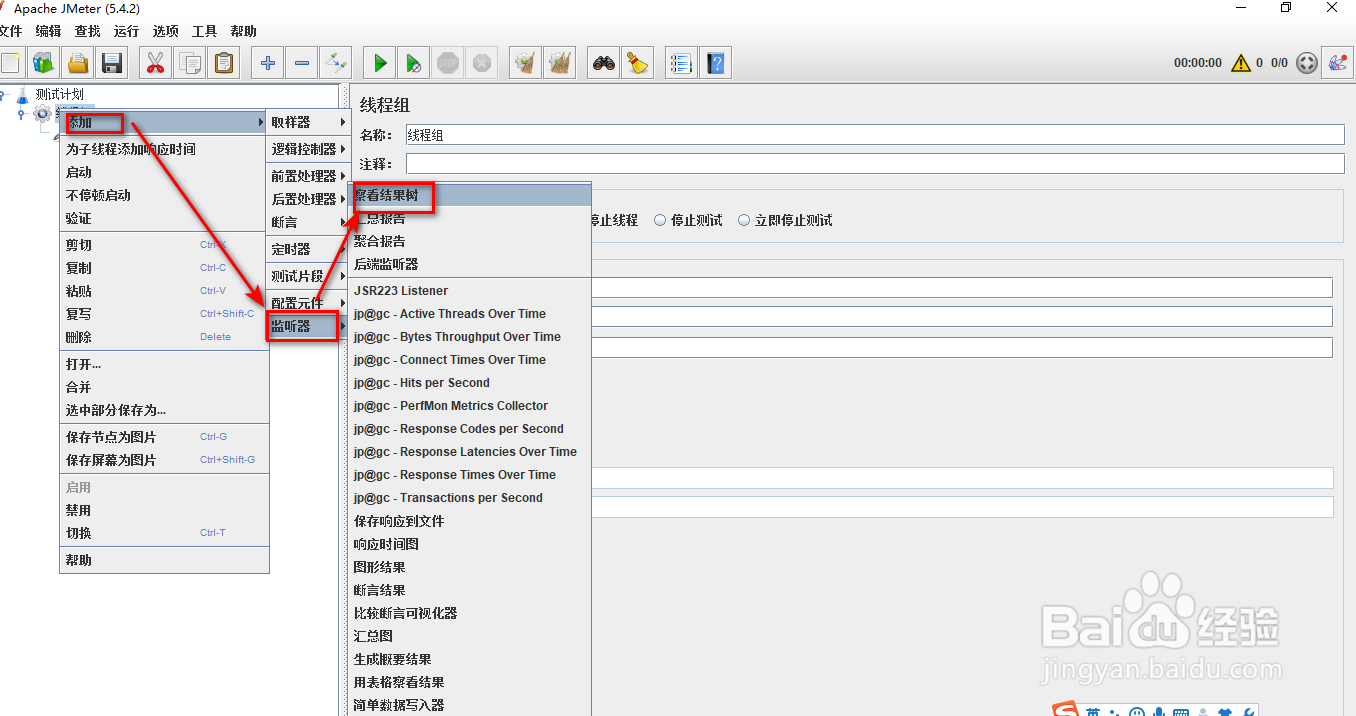Click the Stop sign icon
The width and height of the screenshot is (1356, 716).
[447, 63]
